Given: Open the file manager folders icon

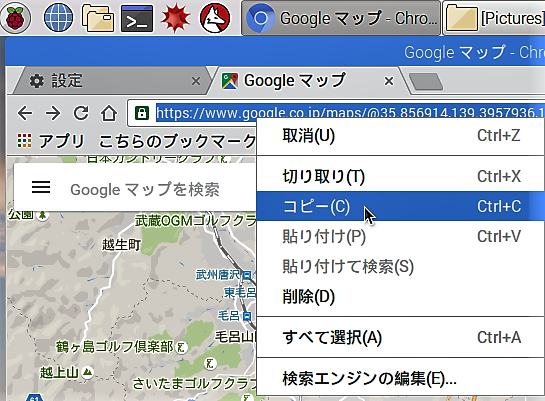Looking at the screenshot, I should 98,18.
